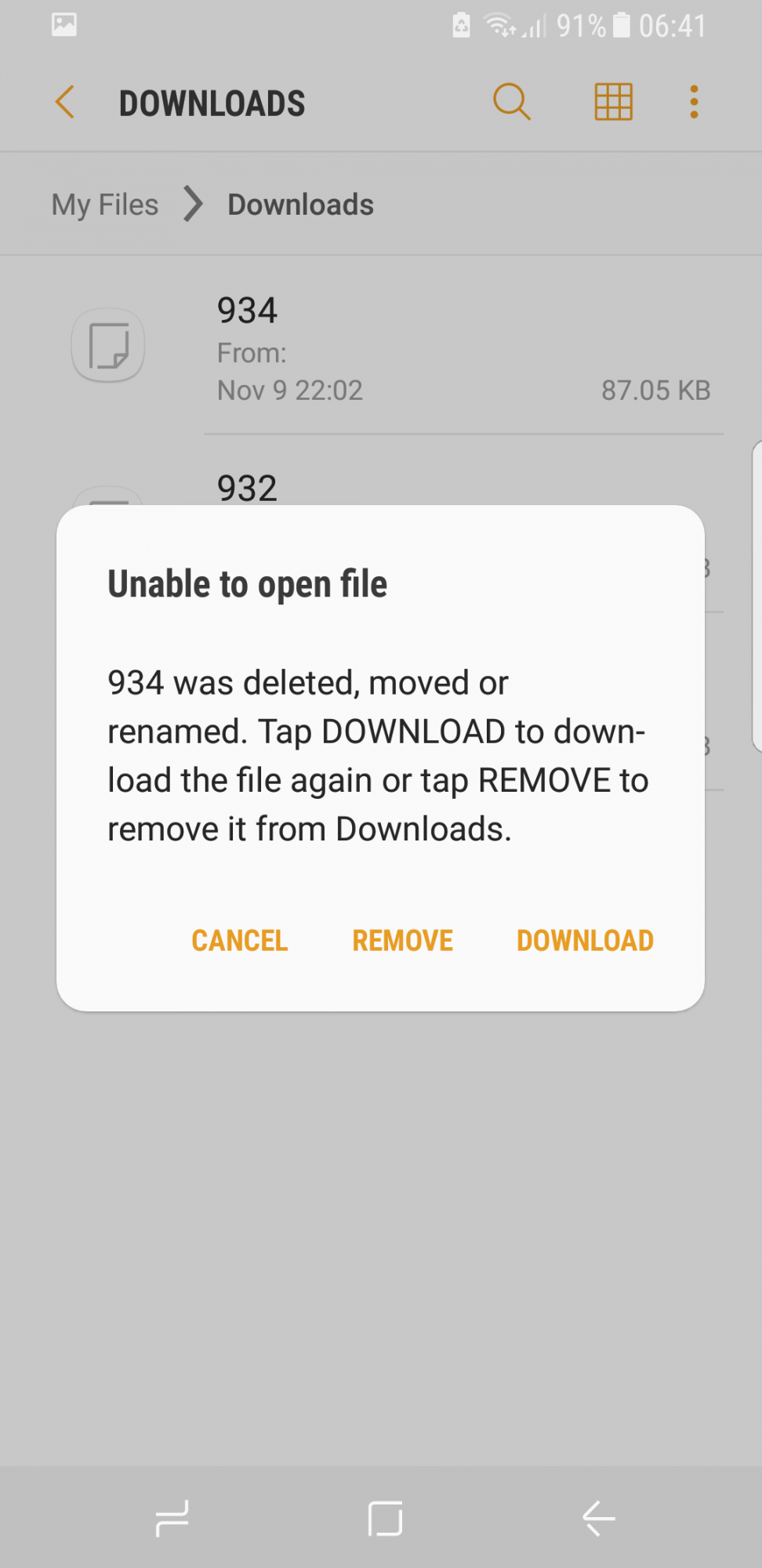Open search with the magnifier icon
The width and height of the screenshot is (762, 1568).
(512, 102)
